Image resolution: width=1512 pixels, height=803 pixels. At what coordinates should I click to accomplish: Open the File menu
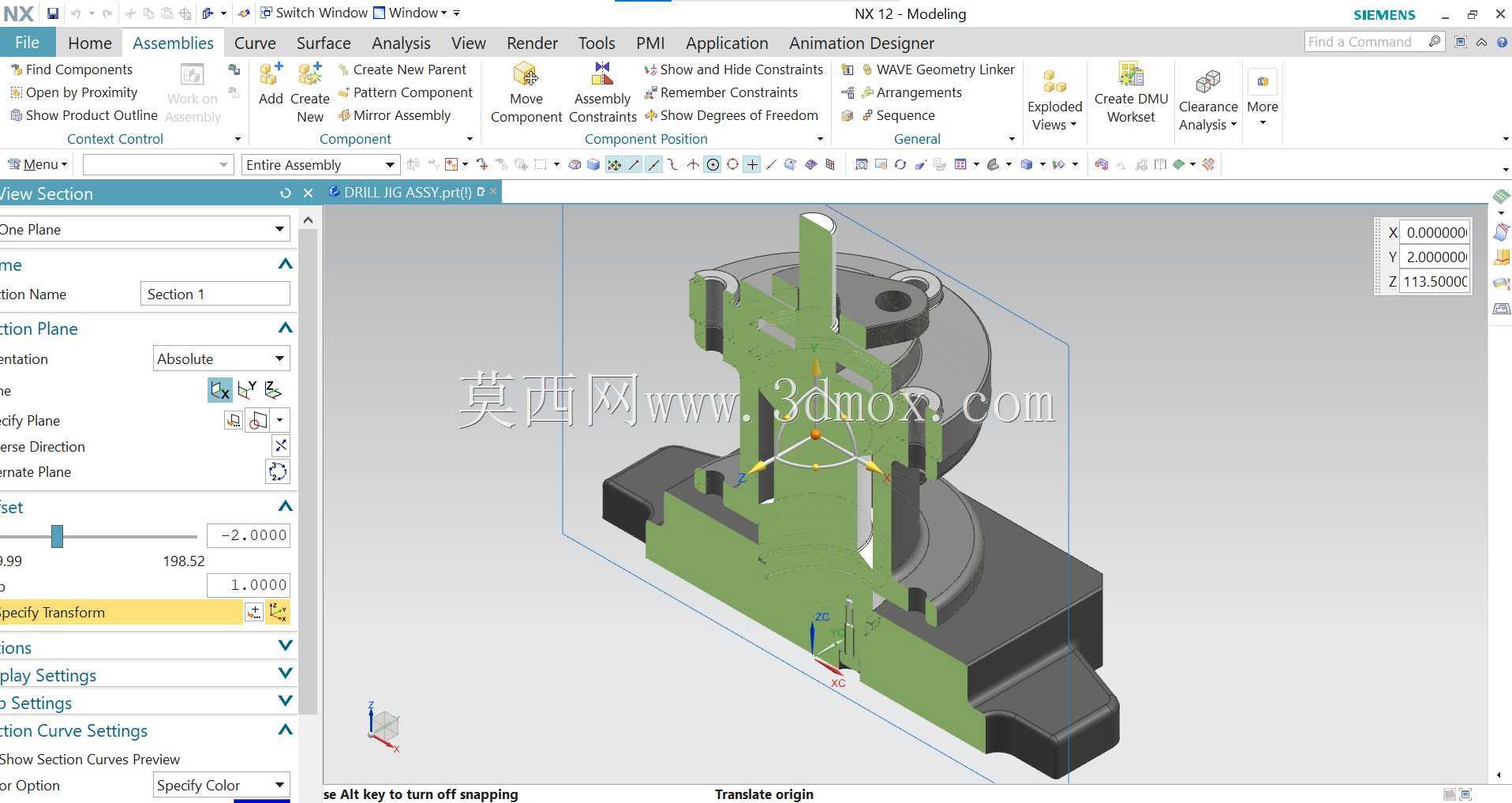(x=27, y=43)
